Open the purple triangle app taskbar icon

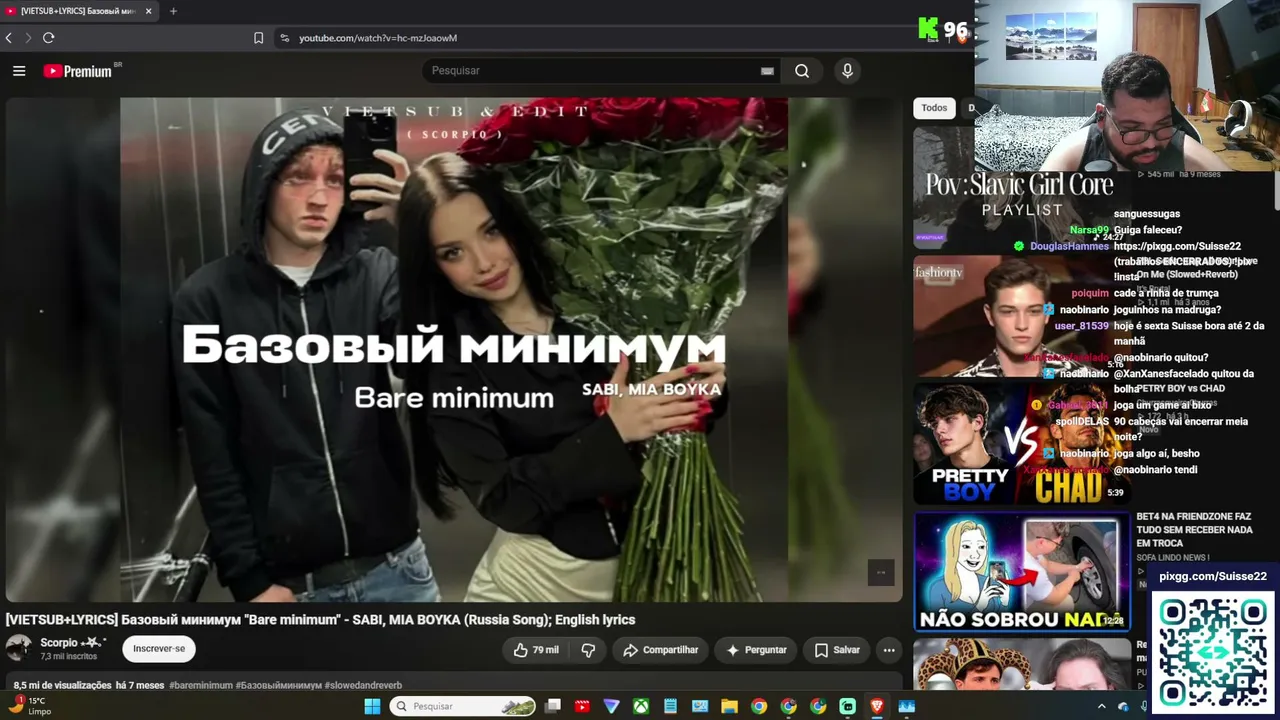point(612,706)
